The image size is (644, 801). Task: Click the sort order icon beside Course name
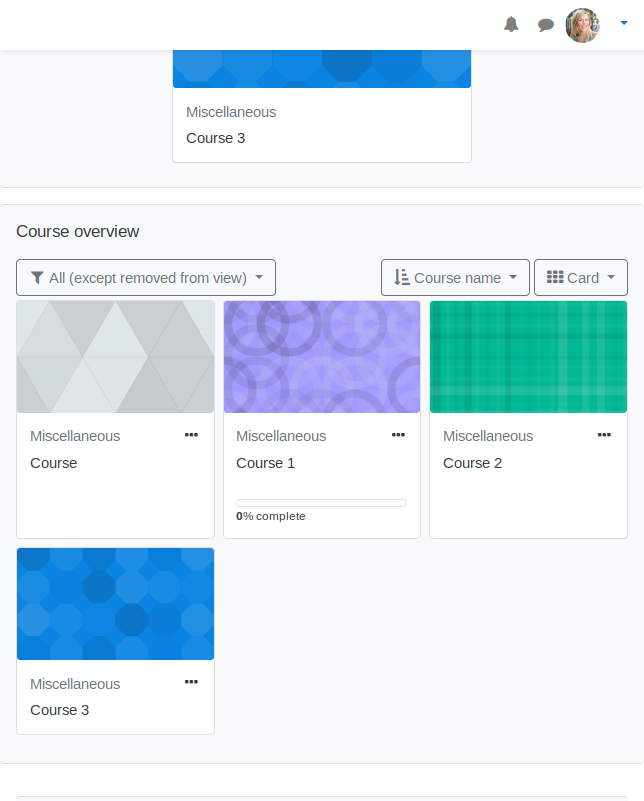pos(401,277)
